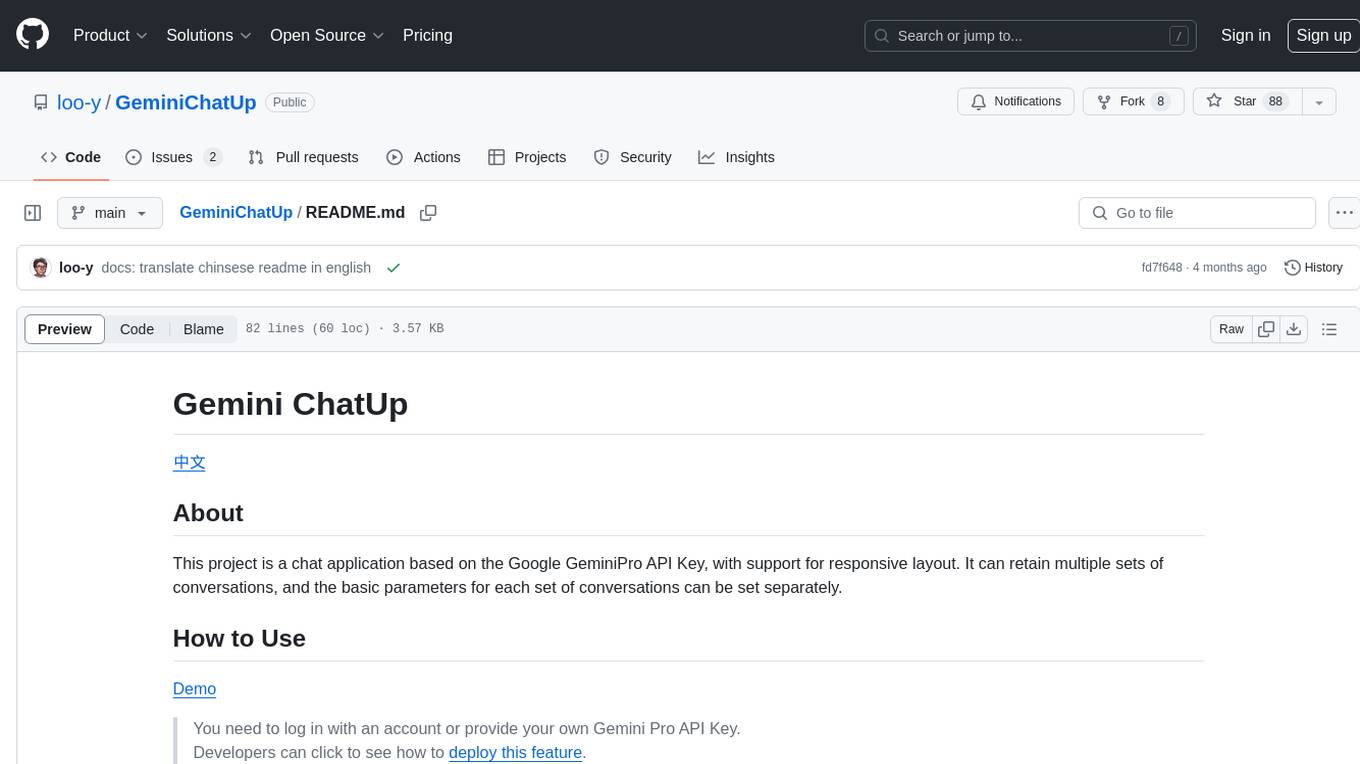Expand the Open Source menu
The height and width of the screenshot is (764, 1360).
tap(327, 35)
